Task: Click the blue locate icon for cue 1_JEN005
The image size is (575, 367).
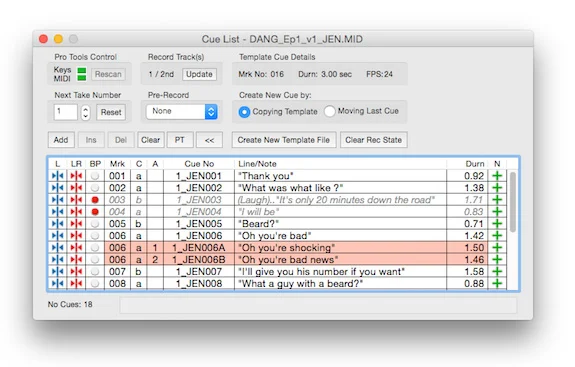Action: (x=58, y=224)
